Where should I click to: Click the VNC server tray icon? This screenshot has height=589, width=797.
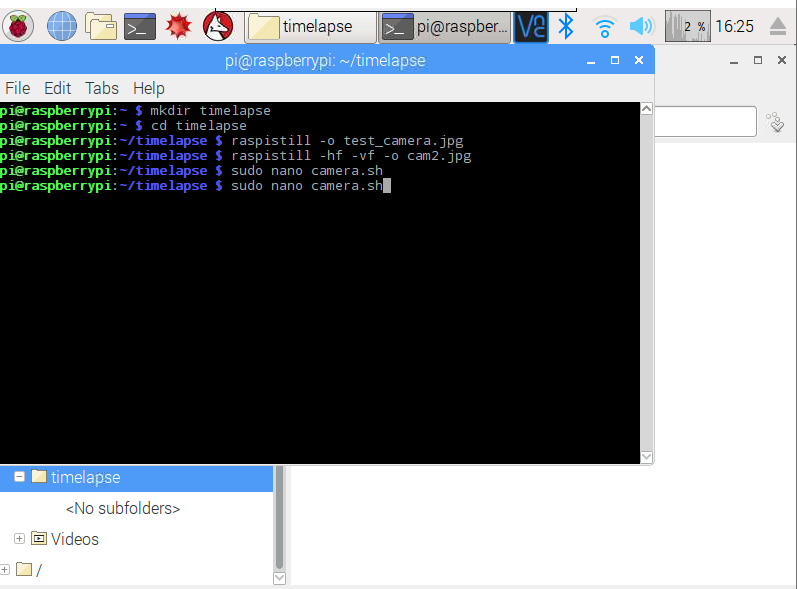[x=531, y=26]
